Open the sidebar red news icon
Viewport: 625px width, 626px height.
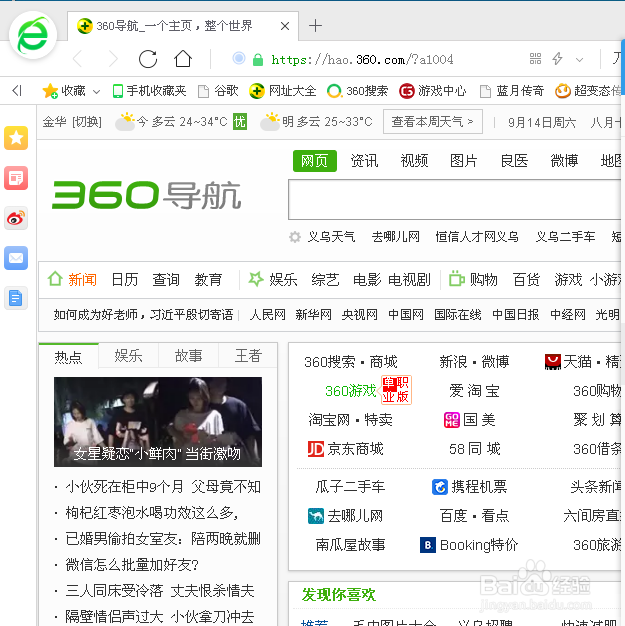pyautogui.click(x=16, y=178)
